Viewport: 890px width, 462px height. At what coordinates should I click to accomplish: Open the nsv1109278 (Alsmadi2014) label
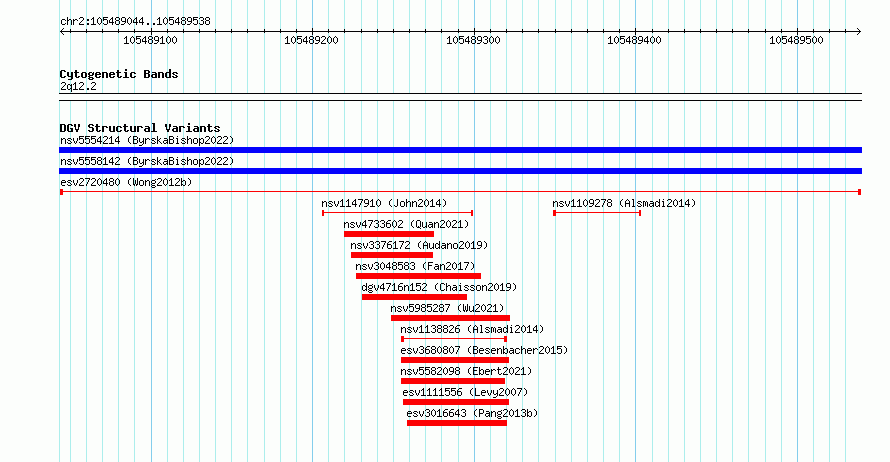(x=624, y=203)
